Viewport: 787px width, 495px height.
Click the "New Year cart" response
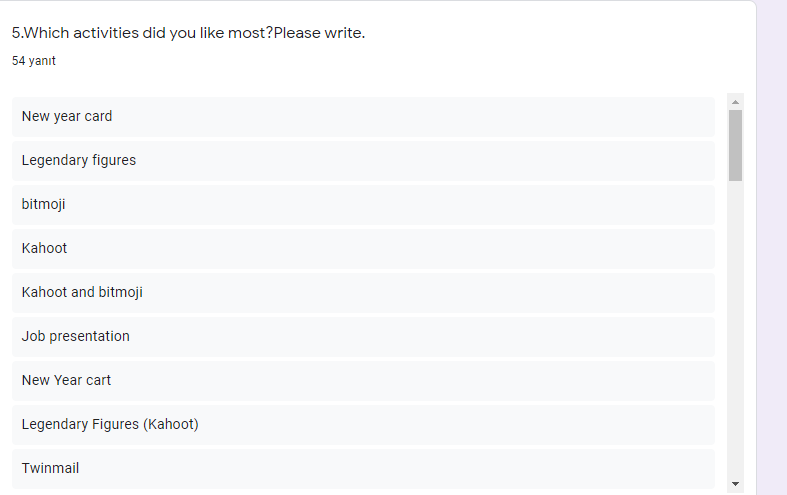click(x=67, y=380)
